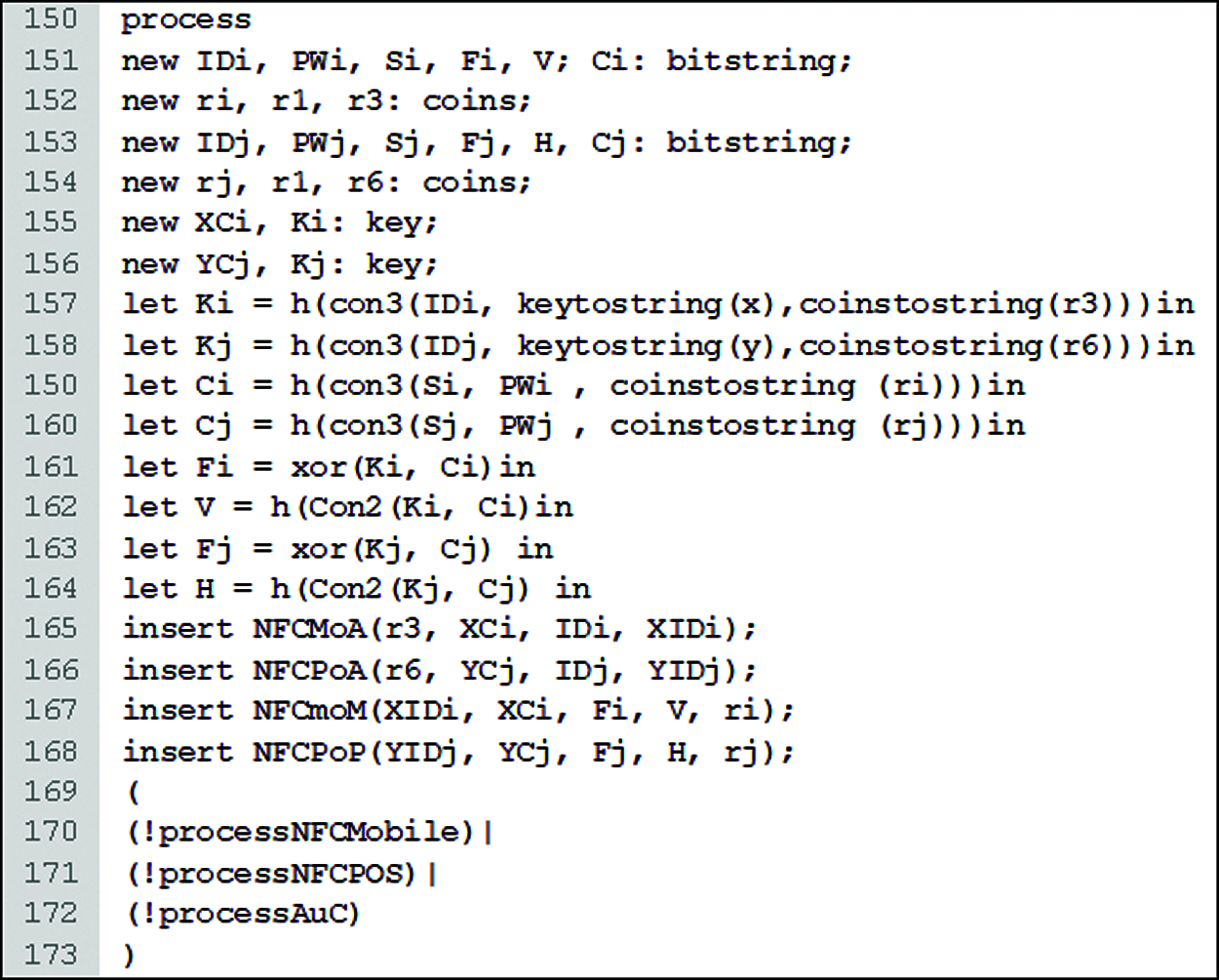Screen dimensions: 1219x980
Task: Click the "(!processNFCMobile)|" line
Action: [310, 832]
